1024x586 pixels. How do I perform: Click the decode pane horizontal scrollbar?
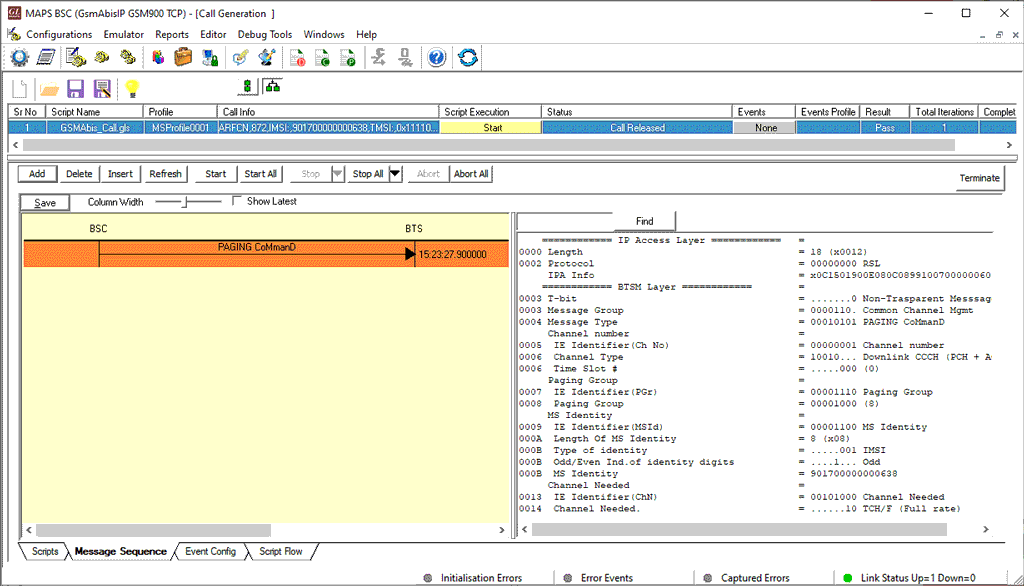click(739, 530)
